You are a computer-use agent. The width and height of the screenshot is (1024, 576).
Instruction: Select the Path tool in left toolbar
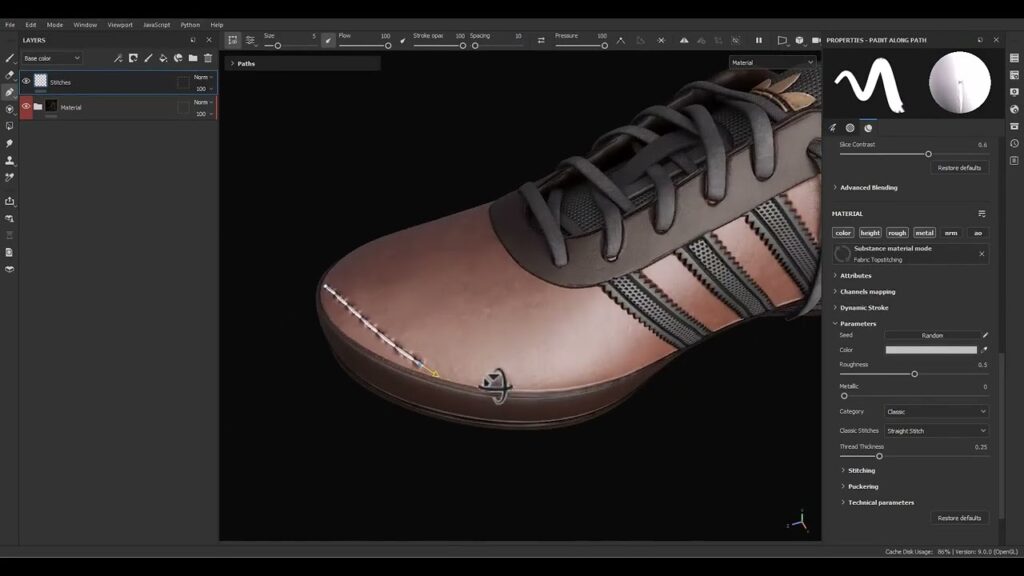tap(9, 92)
